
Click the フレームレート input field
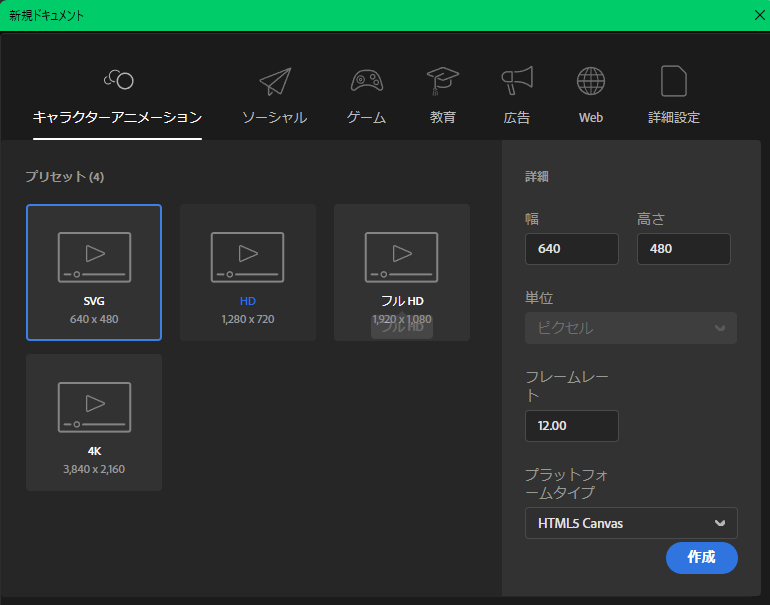pyautogui.click(x=571, y=426)
